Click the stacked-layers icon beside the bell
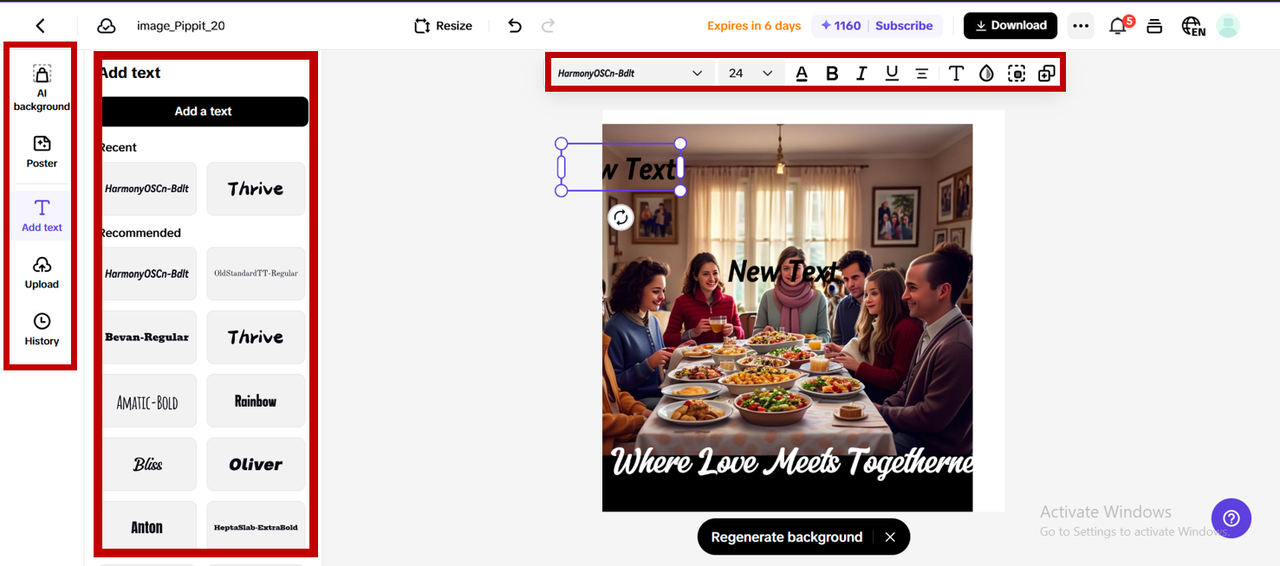This screenshot has width=1280, height=566. (1154, 26)
